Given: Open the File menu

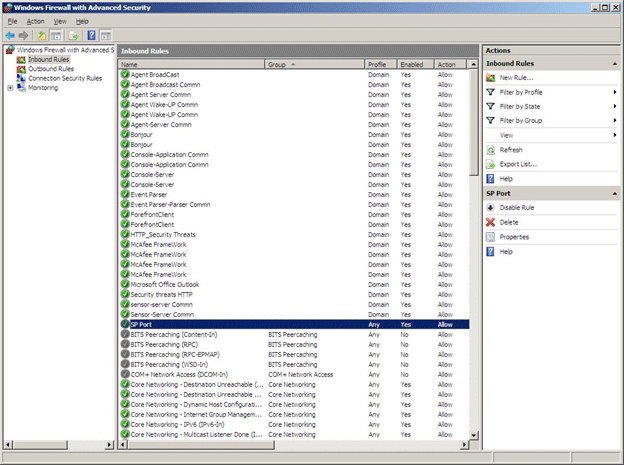Looking at the screenshot, I should (12, 21).
